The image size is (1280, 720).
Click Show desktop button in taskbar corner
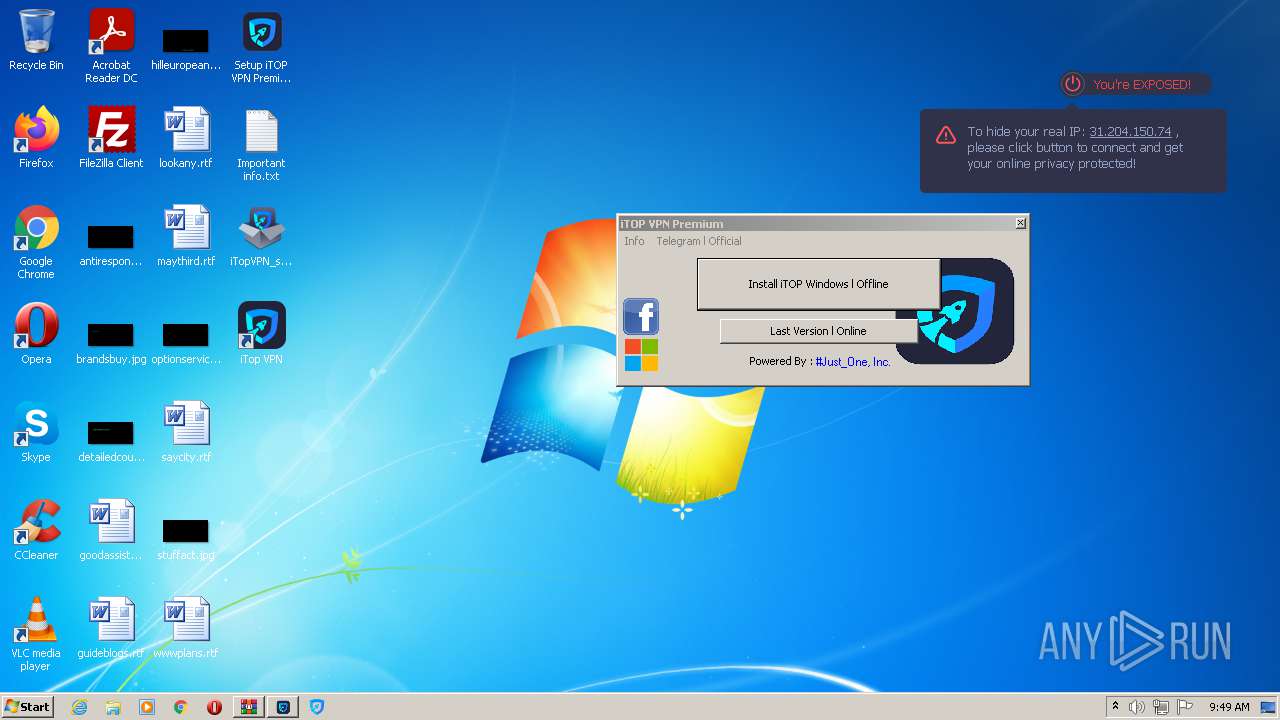1269,707
